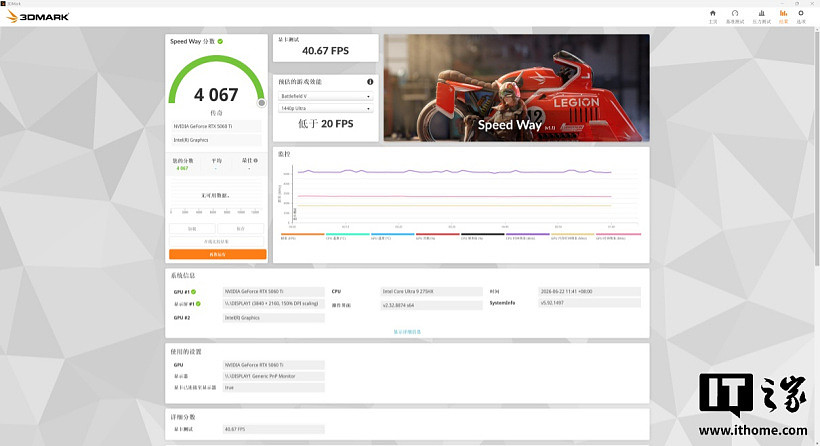Click "Intel(R) Graphics" under the score gauge
The height and width of the screenshot is (446, 820).
tap(216, 140)
